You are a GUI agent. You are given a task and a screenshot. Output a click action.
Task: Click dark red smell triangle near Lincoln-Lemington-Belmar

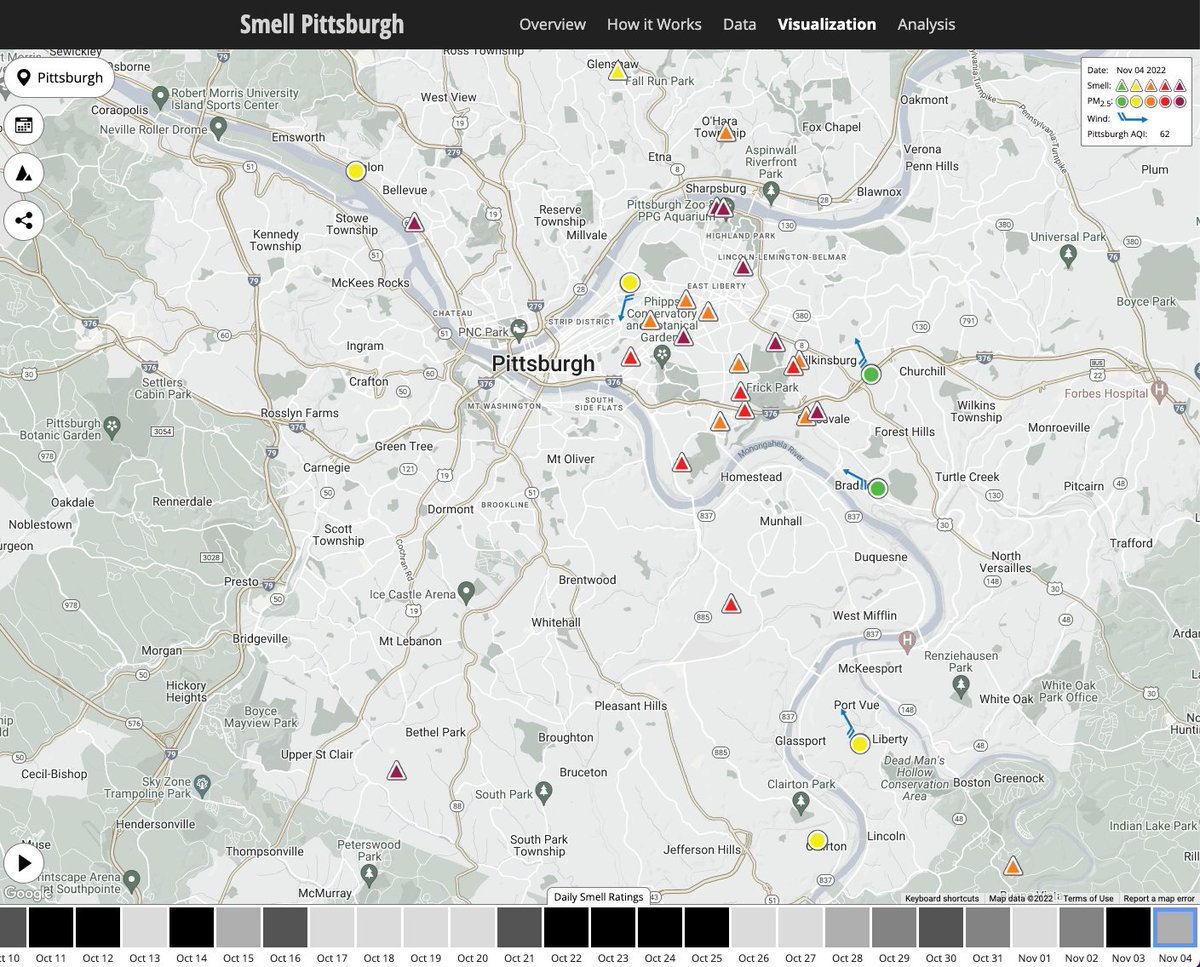pos(743,266)
